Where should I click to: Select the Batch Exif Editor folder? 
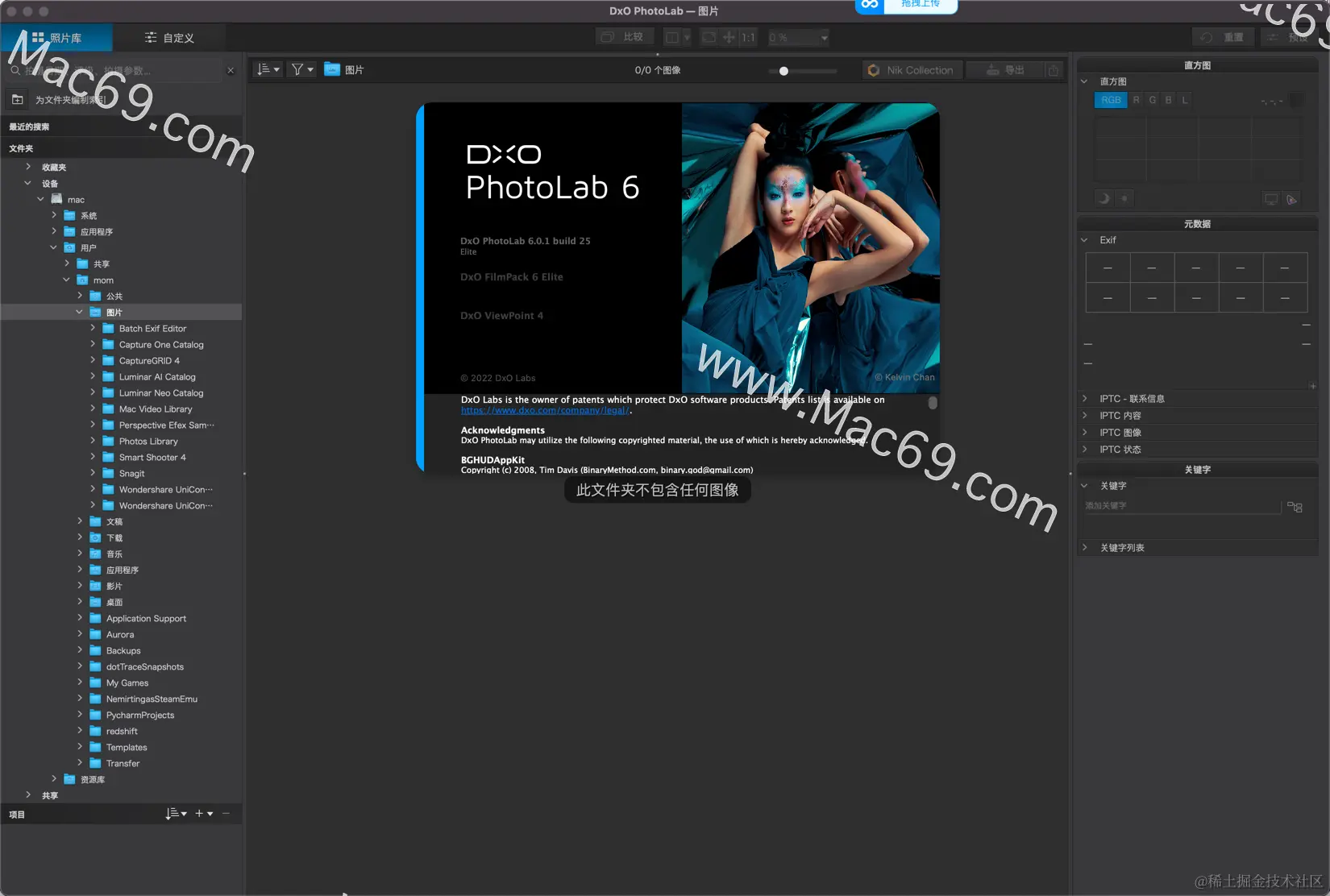click(152, 329)
